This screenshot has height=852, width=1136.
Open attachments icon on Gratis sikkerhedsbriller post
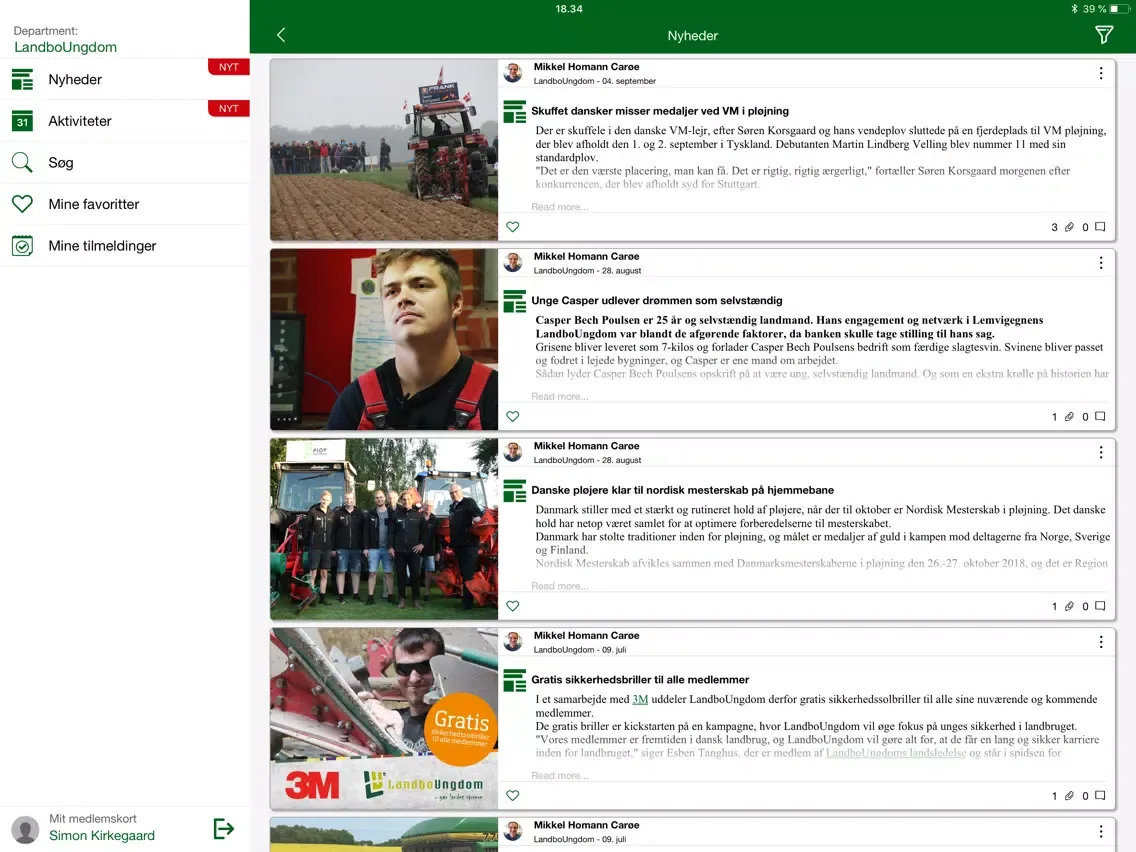tap(1069, 795)
